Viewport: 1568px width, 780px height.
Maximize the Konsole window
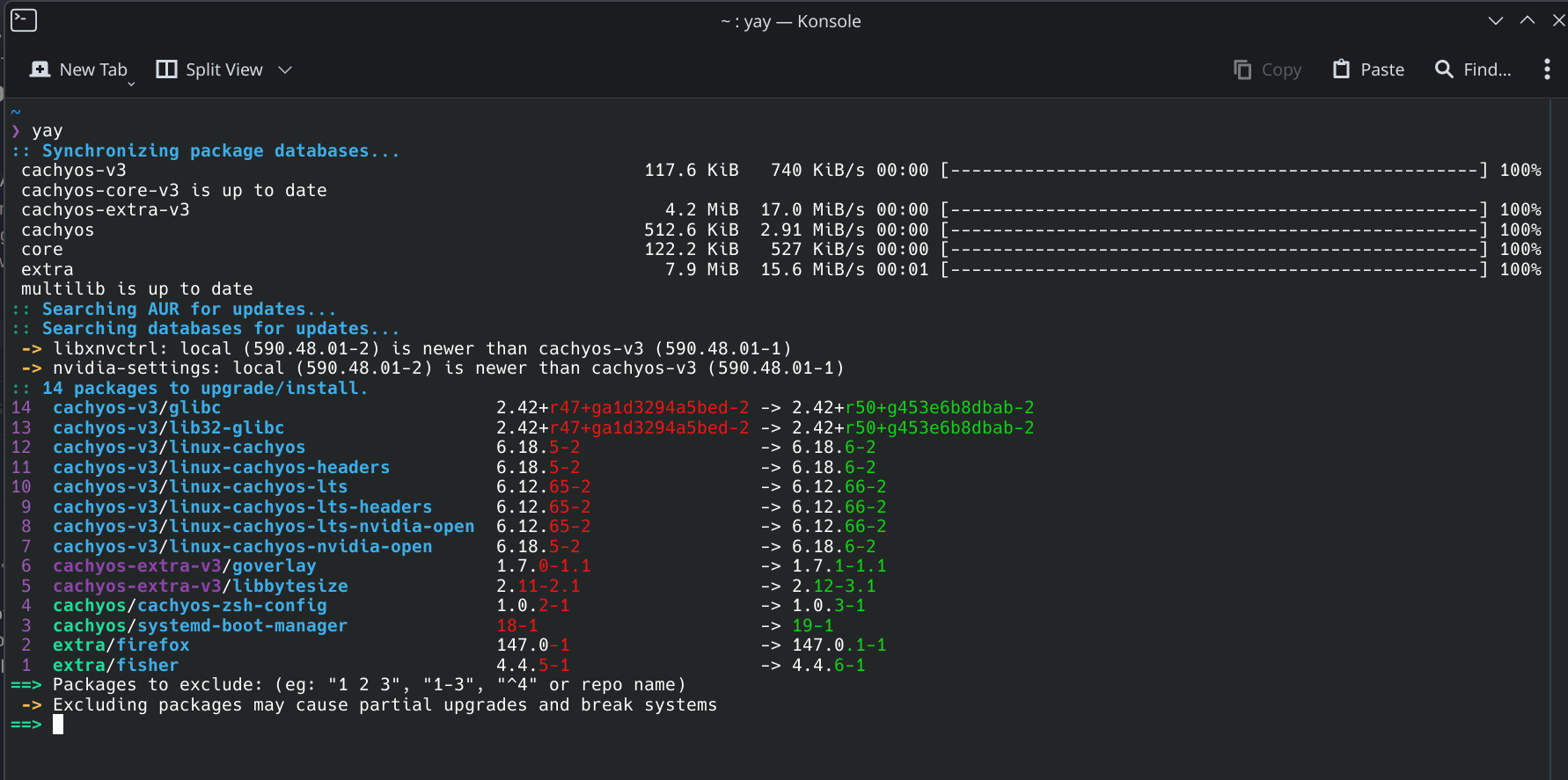pyautogui.click(x=1528, y=20)
